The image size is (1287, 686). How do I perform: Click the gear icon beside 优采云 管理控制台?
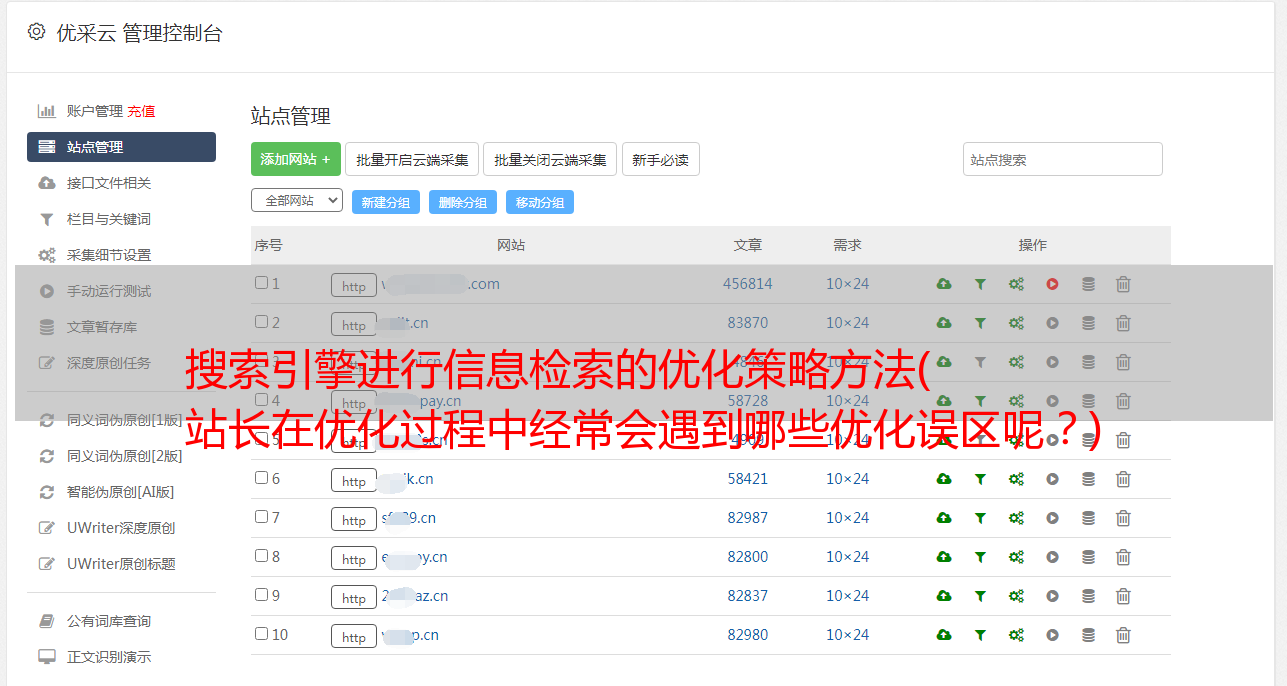click(x=37, y=32)
